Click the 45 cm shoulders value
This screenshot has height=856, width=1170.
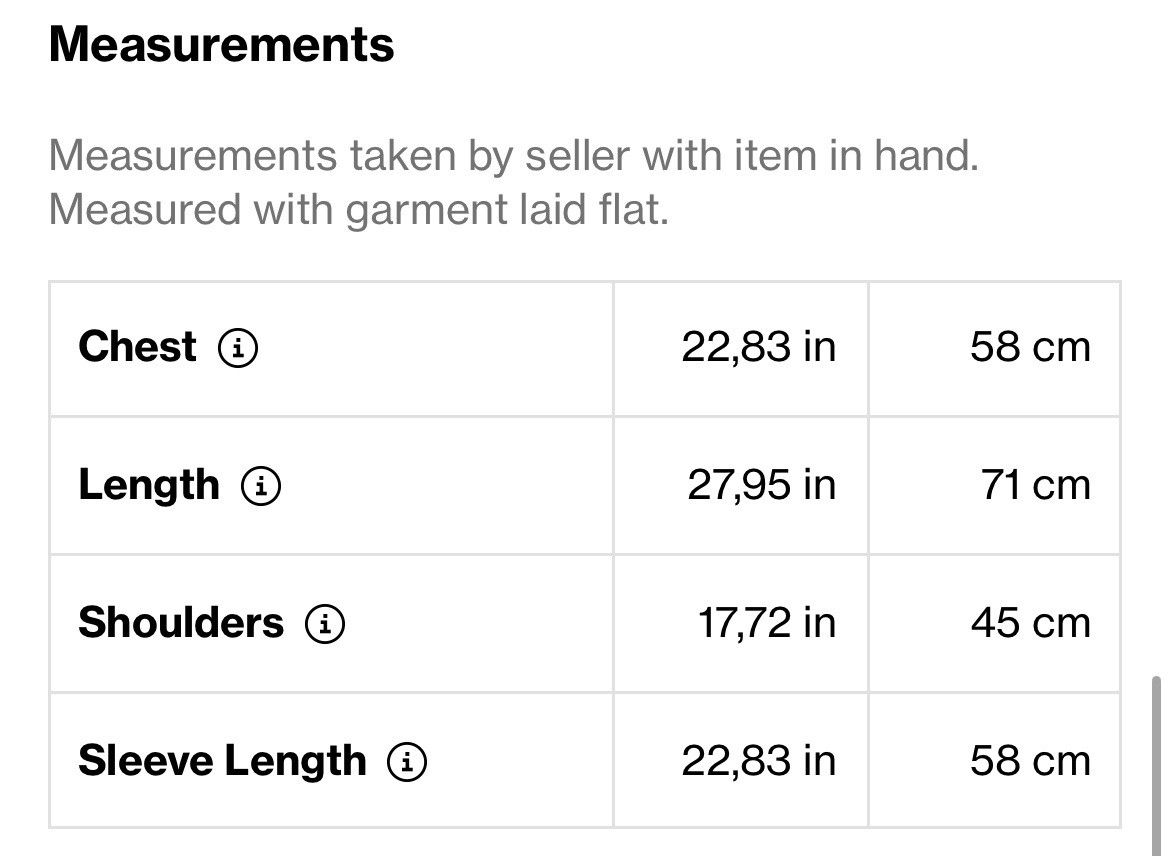(1029, 623)
